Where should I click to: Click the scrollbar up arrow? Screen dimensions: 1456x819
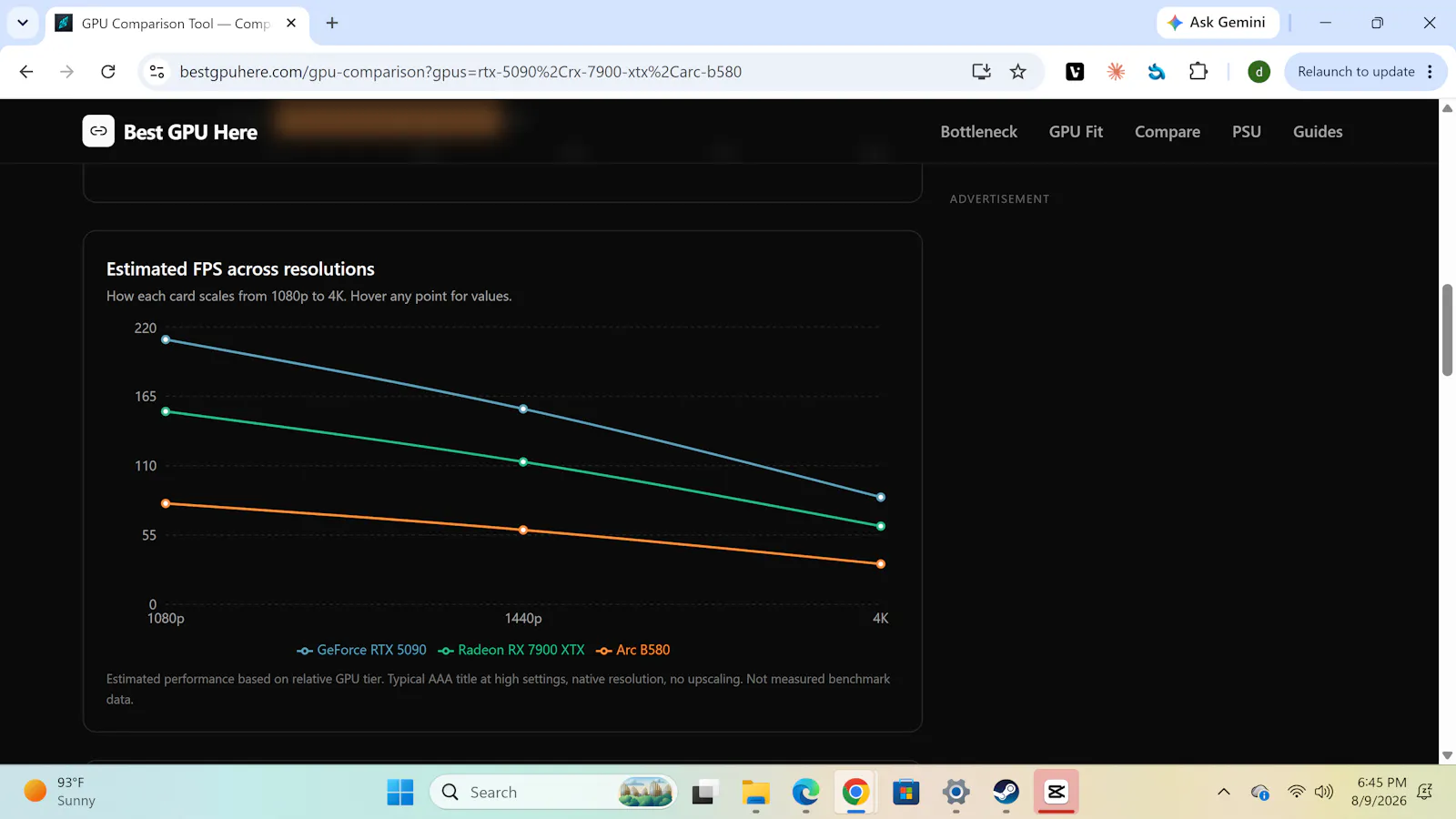[1447, 108]
